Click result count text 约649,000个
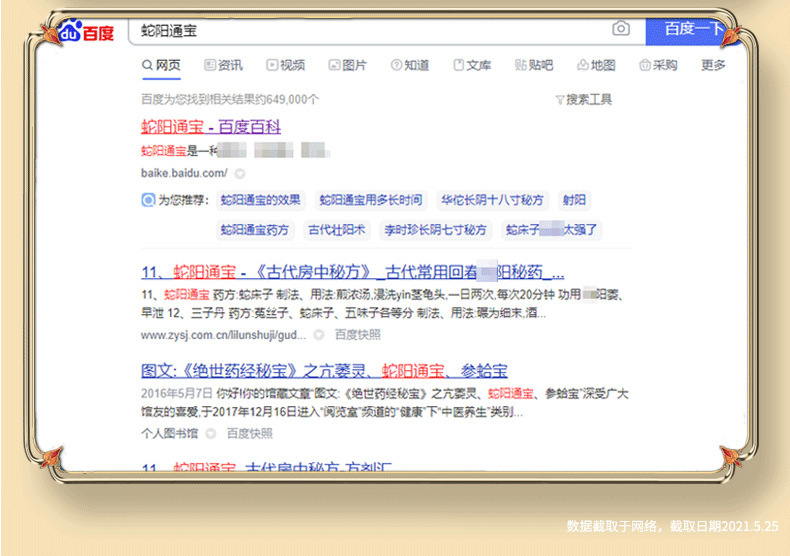This screenshot has height=556, width=790. coord(287,99)
